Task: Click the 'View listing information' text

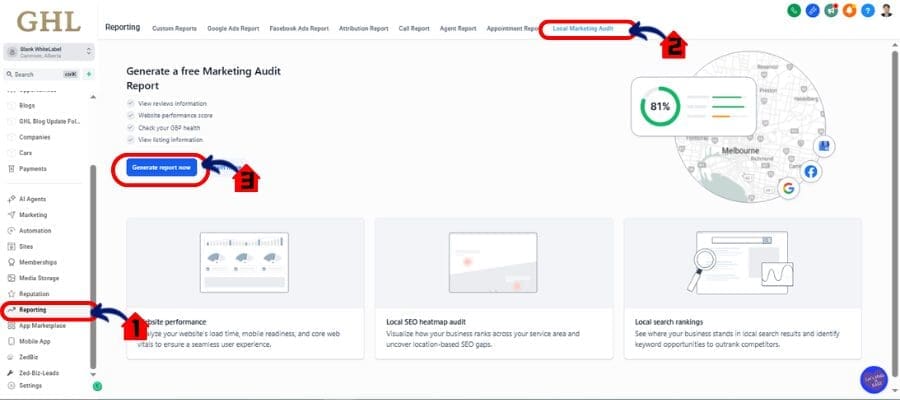Action: click(170, 140)
